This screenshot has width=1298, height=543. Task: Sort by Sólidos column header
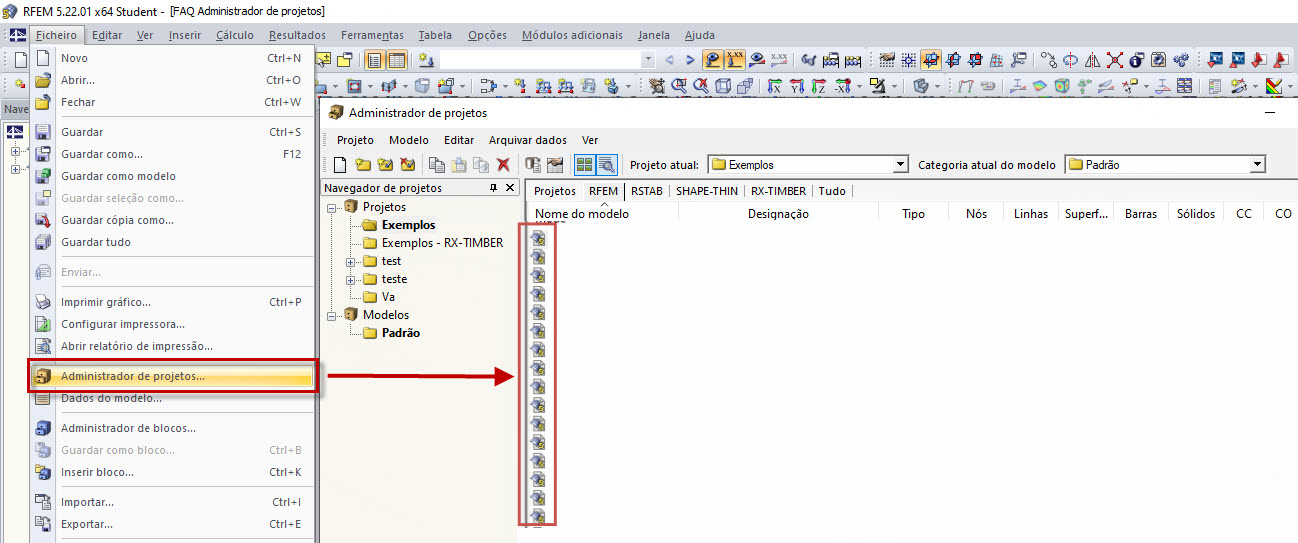(1195, 213)
